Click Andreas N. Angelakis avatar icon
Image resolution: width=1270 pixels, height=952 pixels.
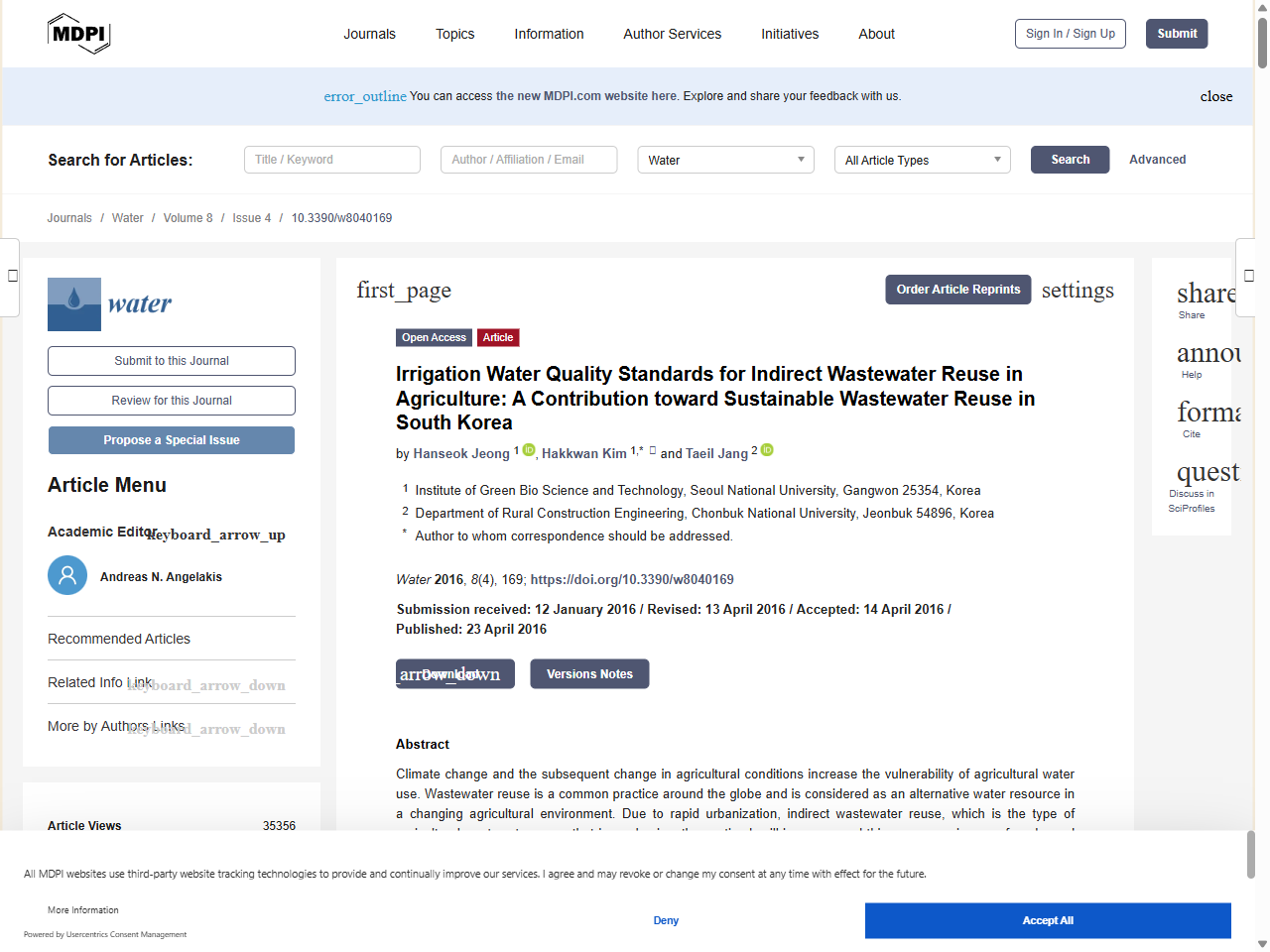[67, 575]
